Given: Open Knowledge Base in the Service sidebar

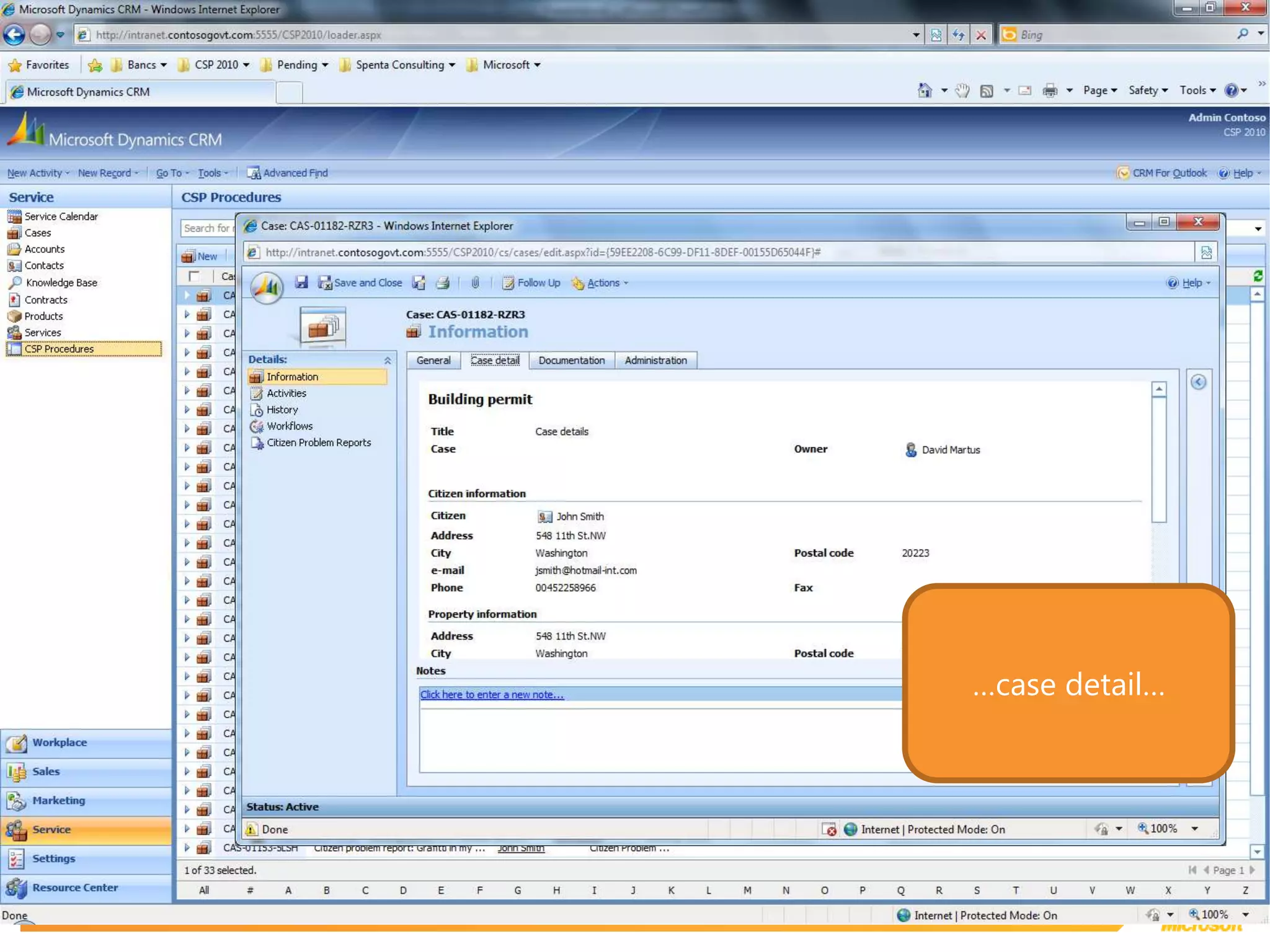Looking at the screenshot, I should (61, 283).
